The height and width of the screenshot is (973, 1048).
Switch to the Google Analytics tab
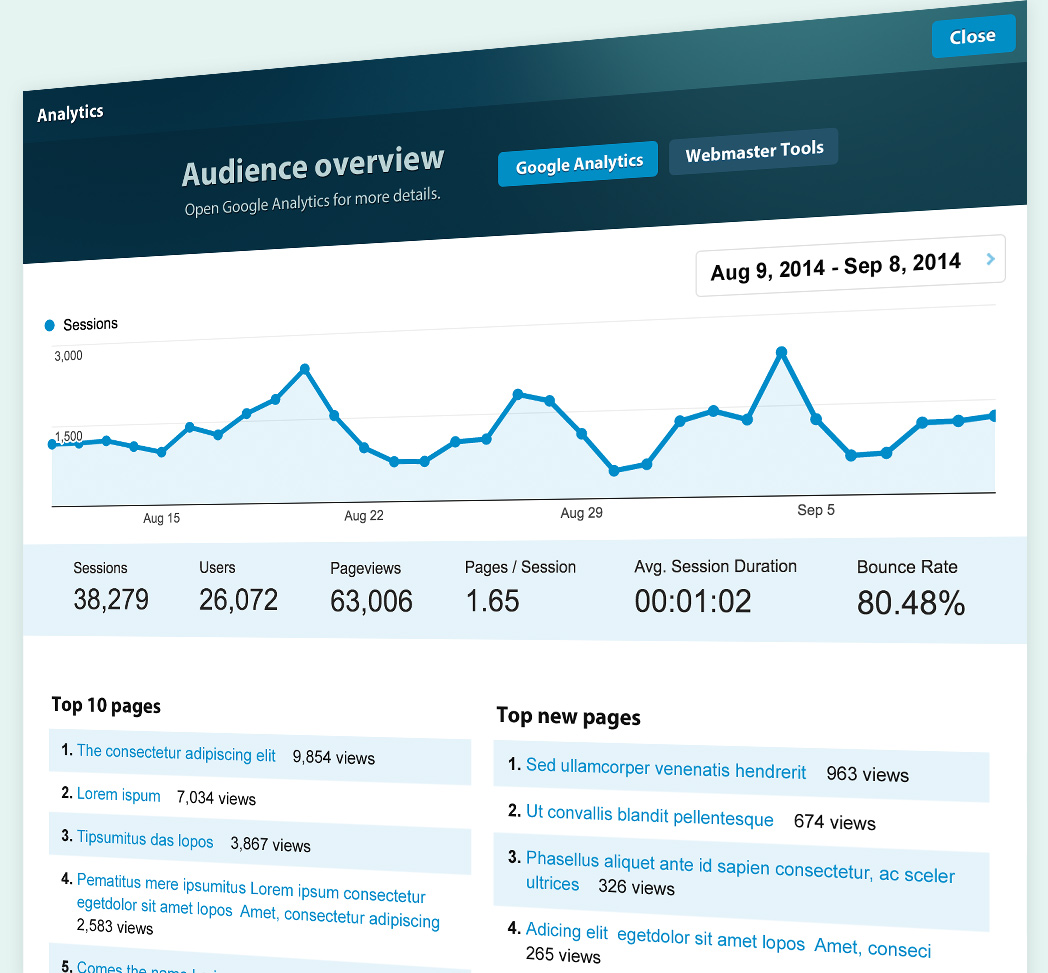point(578,164)
